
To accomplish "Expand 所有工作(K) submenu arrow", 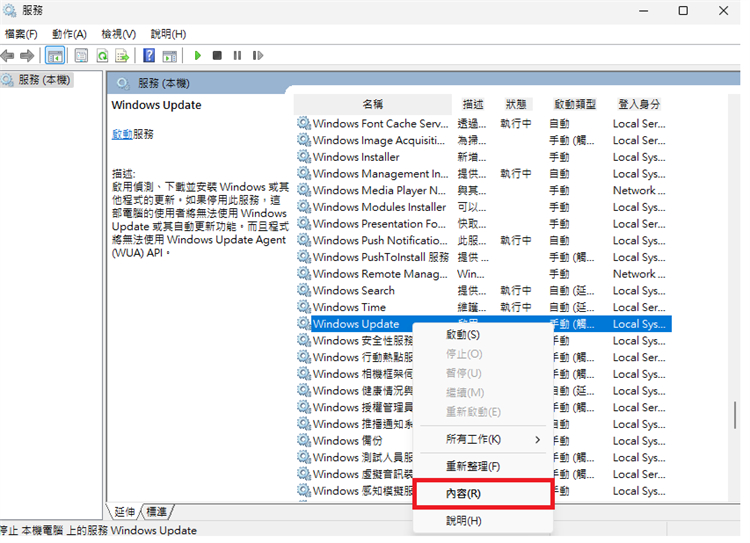I will click(538, 440).
